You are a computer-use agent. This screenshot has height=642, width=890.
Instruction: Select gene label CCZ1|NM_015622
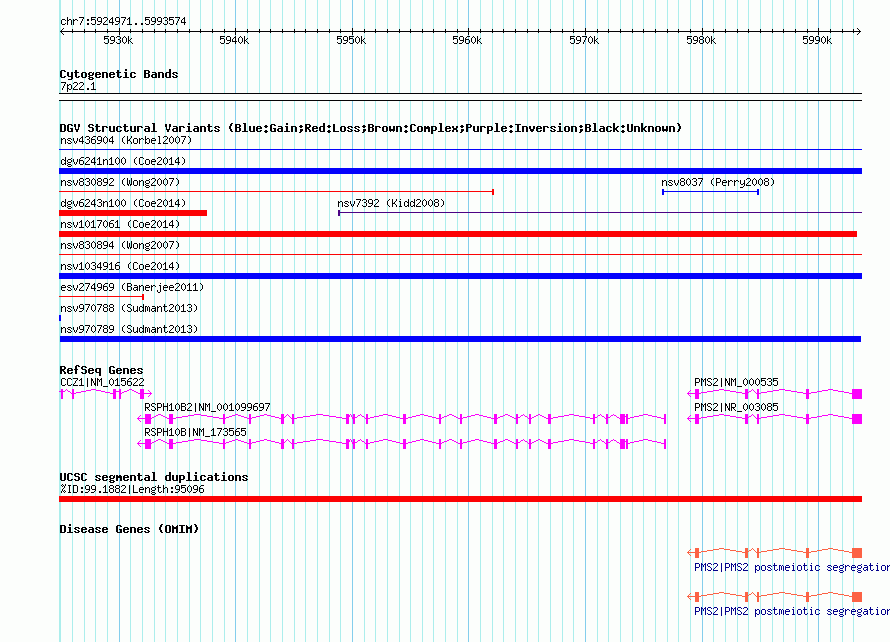[102, 383]
